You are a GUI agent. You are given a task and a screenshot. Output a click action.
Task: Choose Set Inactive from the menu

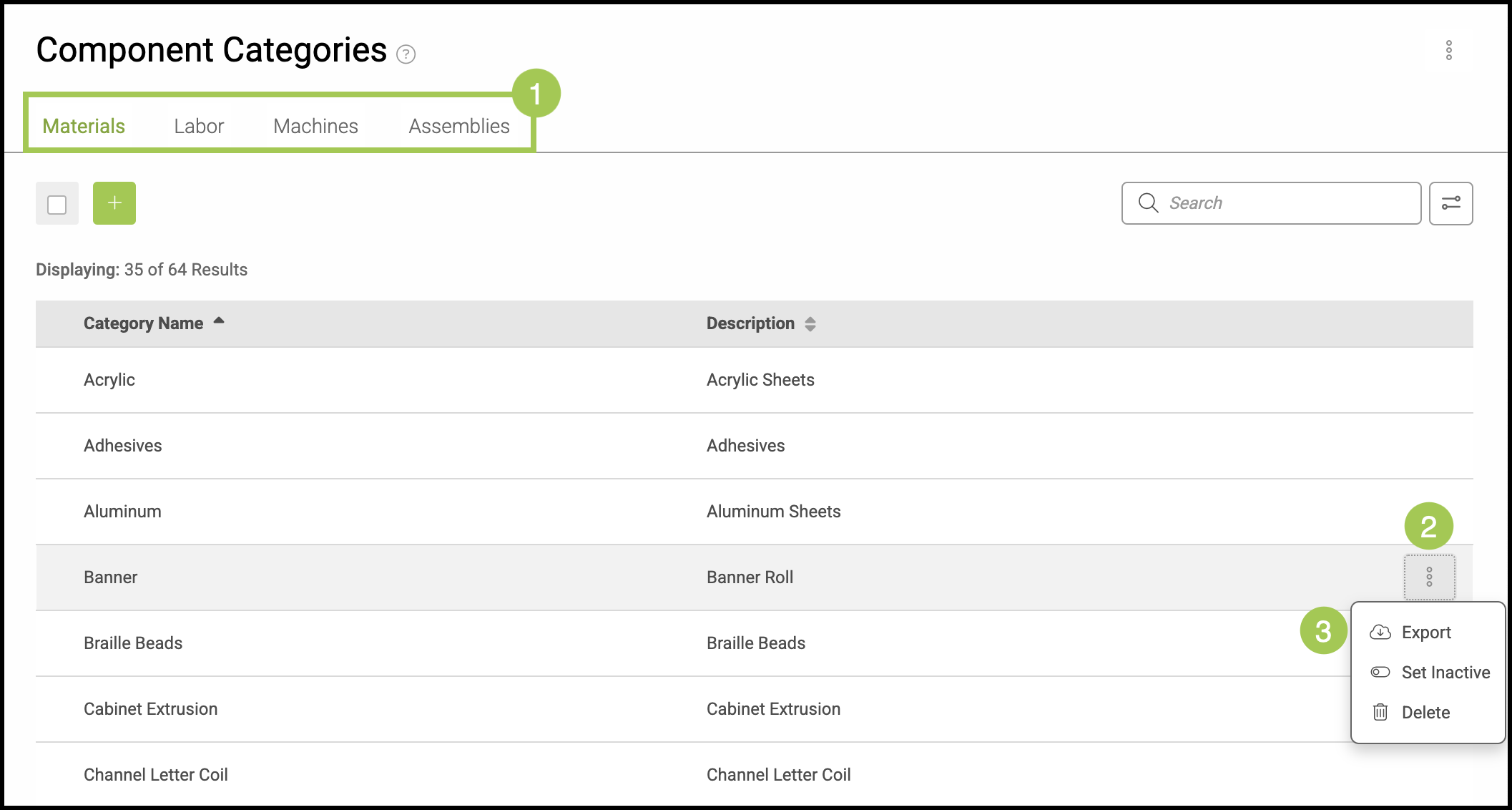tap(1445, 673)
